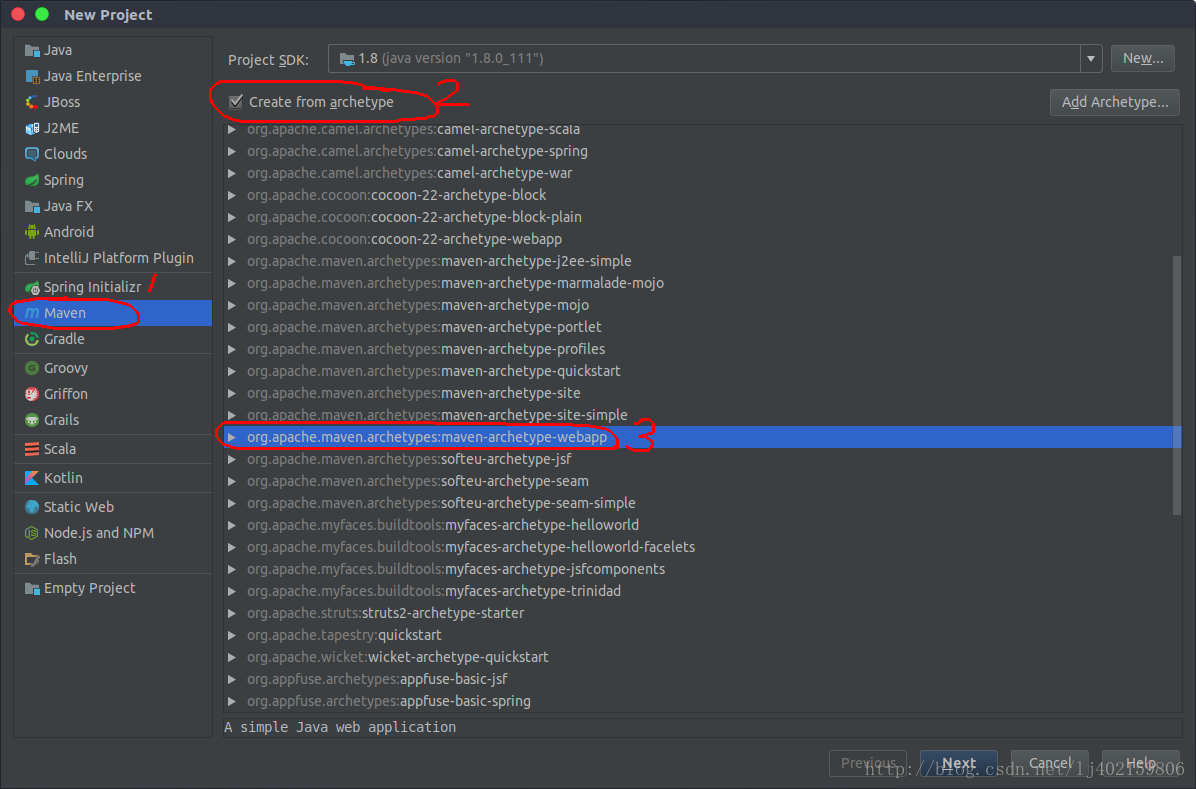Select maven-archetype-j2ee-simple row
The height and width of the screenshot is (789, 1196).
702,262
